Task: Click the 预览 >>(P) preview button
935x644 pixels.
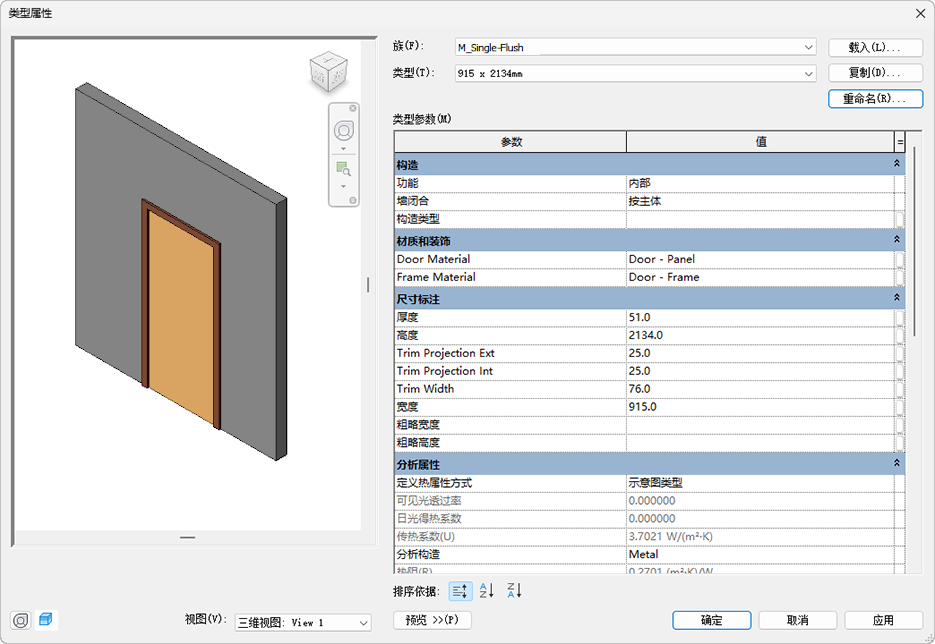Action: [432, 620]
